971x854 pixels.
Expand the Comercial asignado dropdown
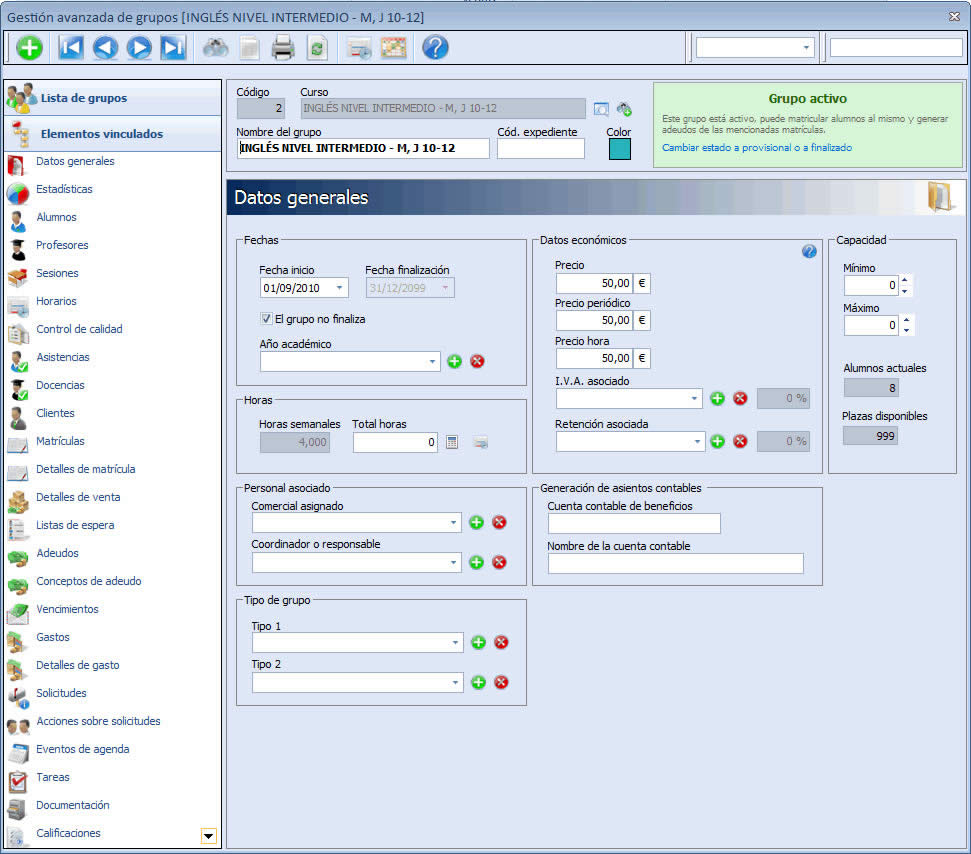coord(453,523)
